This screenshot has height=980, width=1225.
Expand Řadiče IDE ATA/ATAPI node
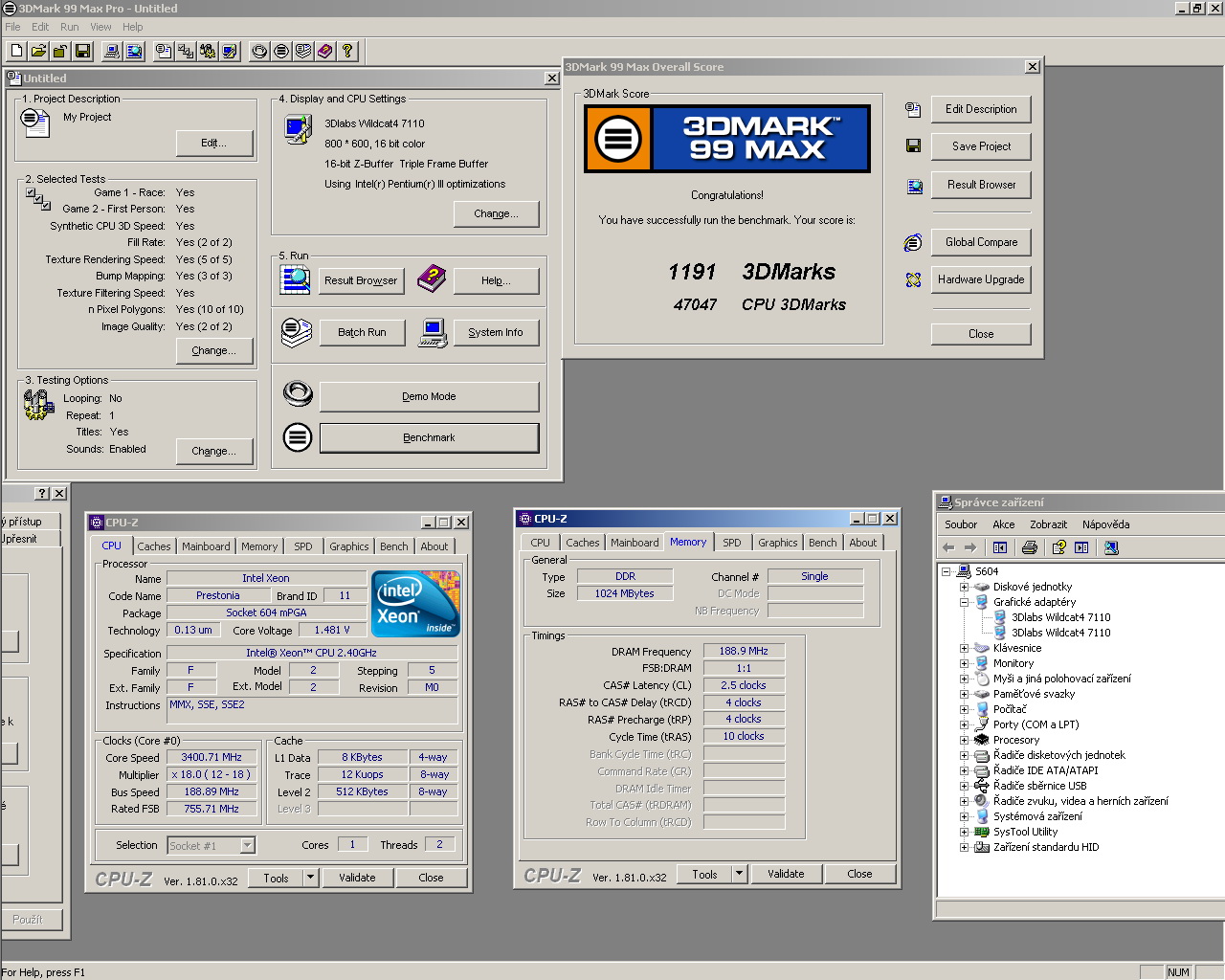pos(964,770)
